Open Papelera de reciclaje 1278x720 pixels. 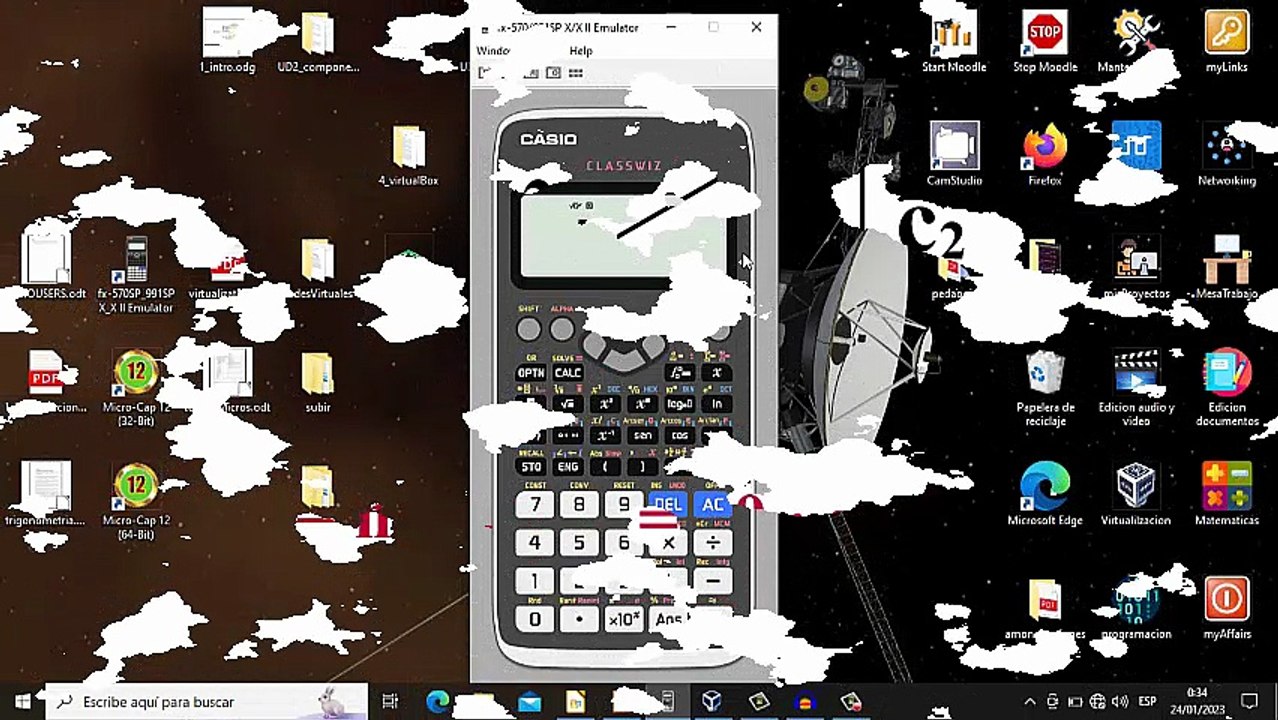[x=1045, y=388]
